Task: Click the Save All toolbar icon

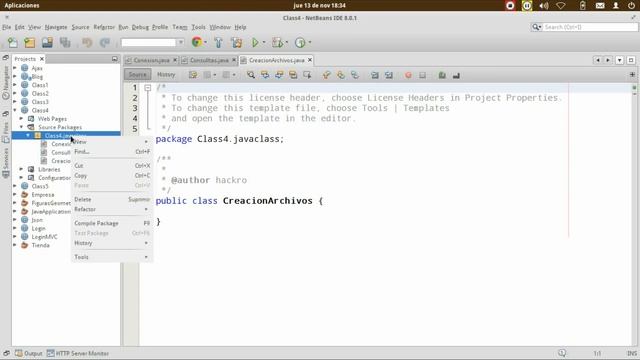Action: (x=65, y=42)
